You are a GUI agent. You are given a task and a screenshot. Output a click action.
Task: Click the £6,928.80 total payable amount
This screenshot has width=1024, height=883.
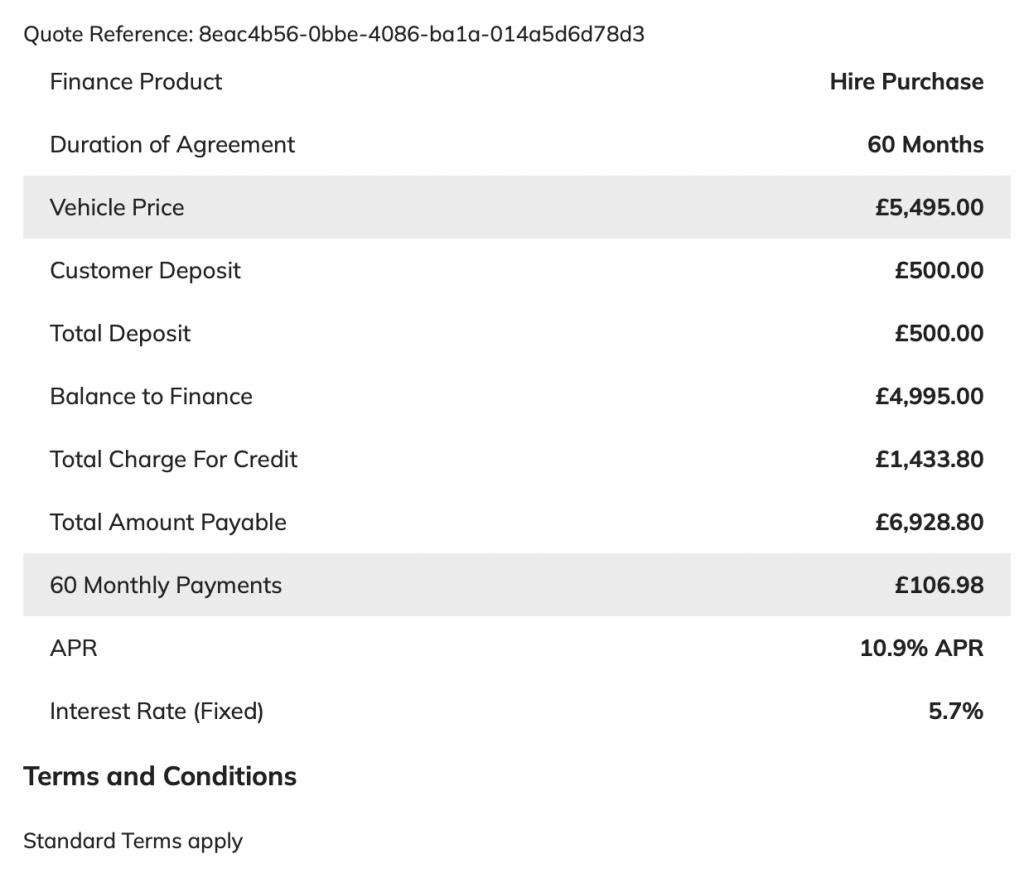(x=929, y=523)
